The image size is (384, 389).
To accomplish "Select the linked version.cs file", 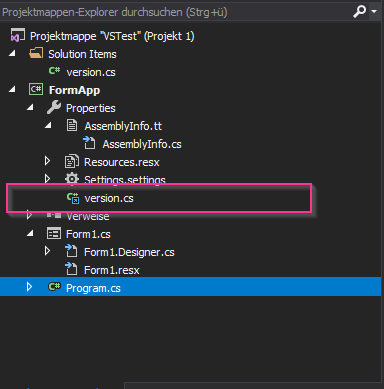I will point(109,198).
